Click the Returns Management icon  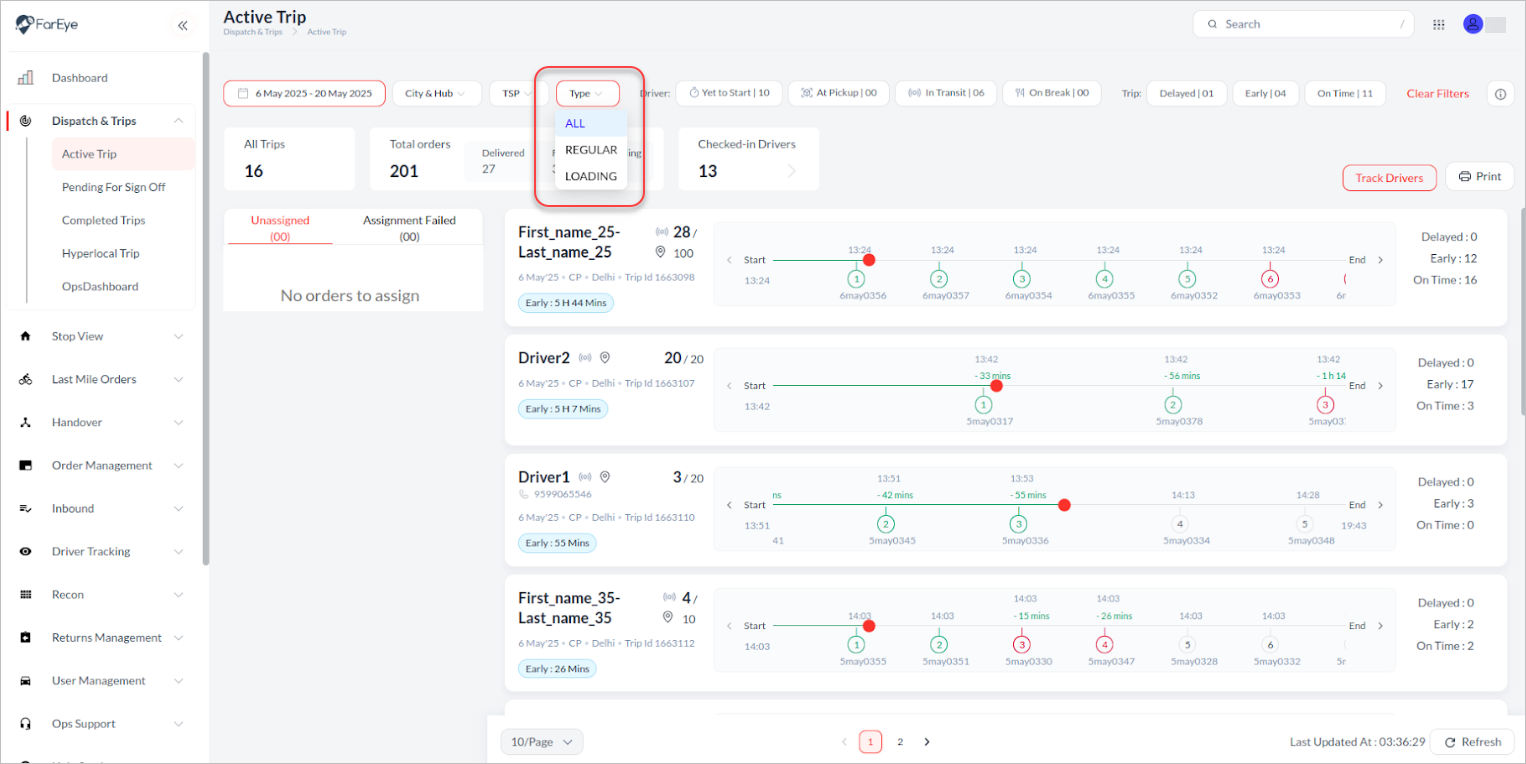point(26,637)
